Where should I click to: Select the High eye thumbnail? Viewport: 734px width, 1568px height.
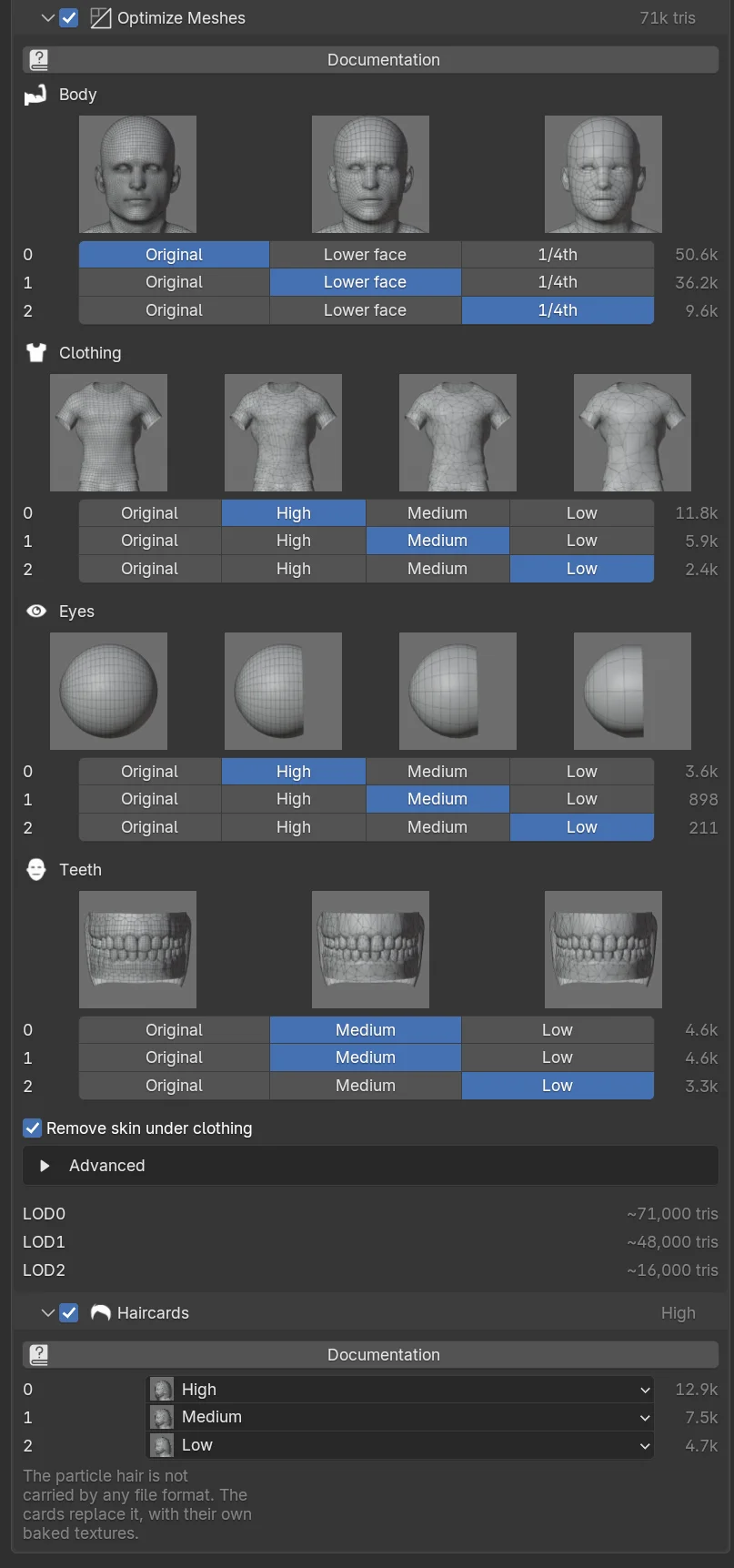tap(283, 691)
